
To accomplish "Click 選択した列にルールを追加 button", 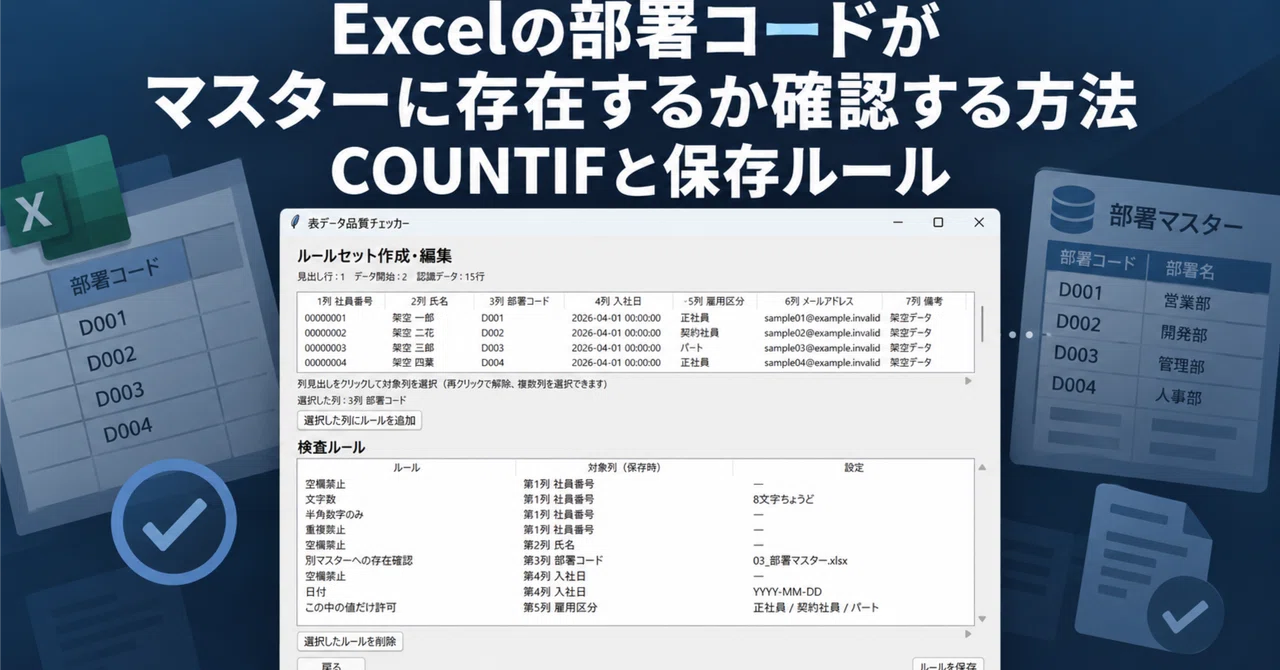I will tap(360, 420).
